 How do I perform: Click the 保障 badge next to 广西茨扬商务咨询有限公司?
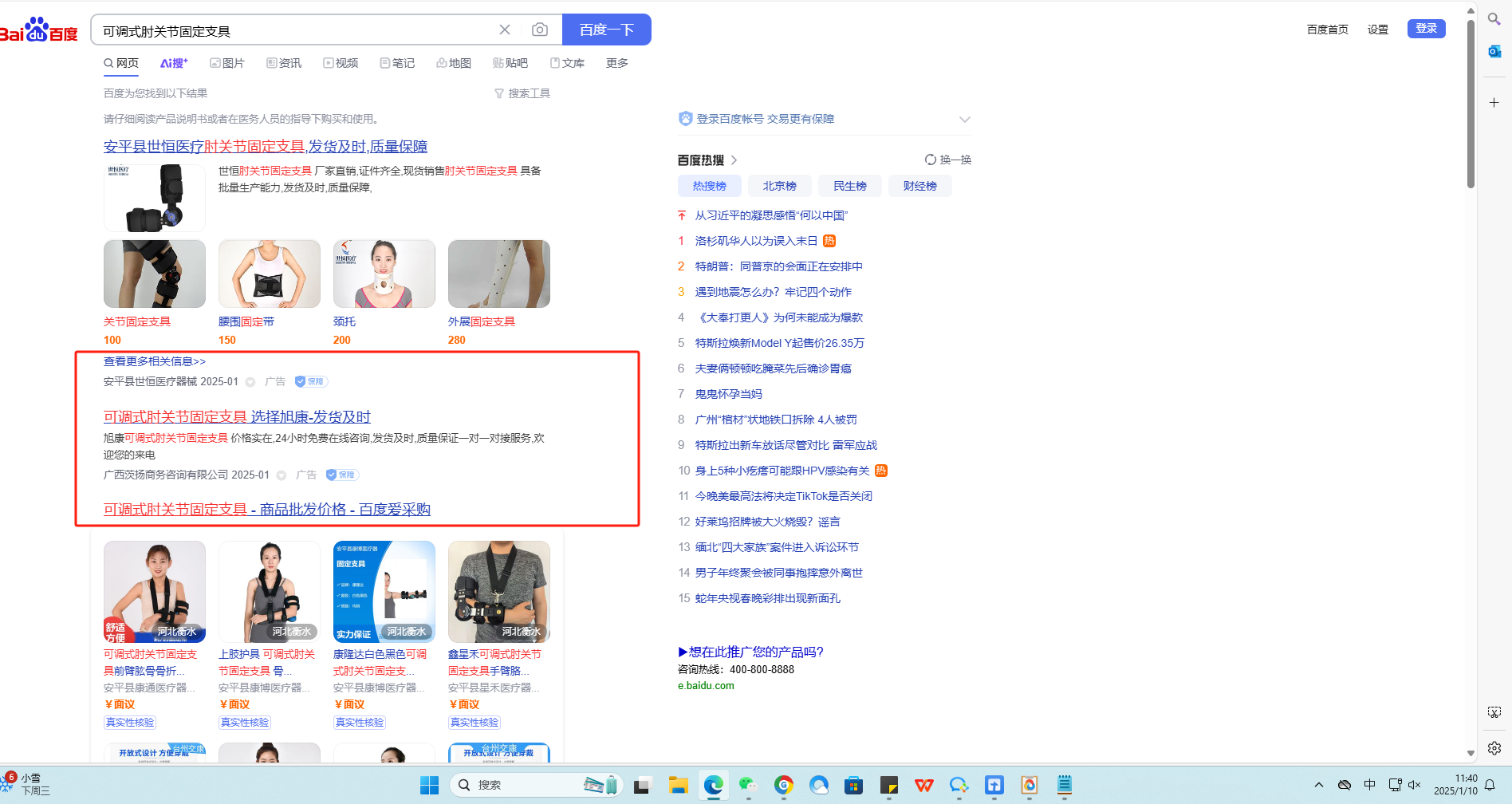[x=342, y=475]
